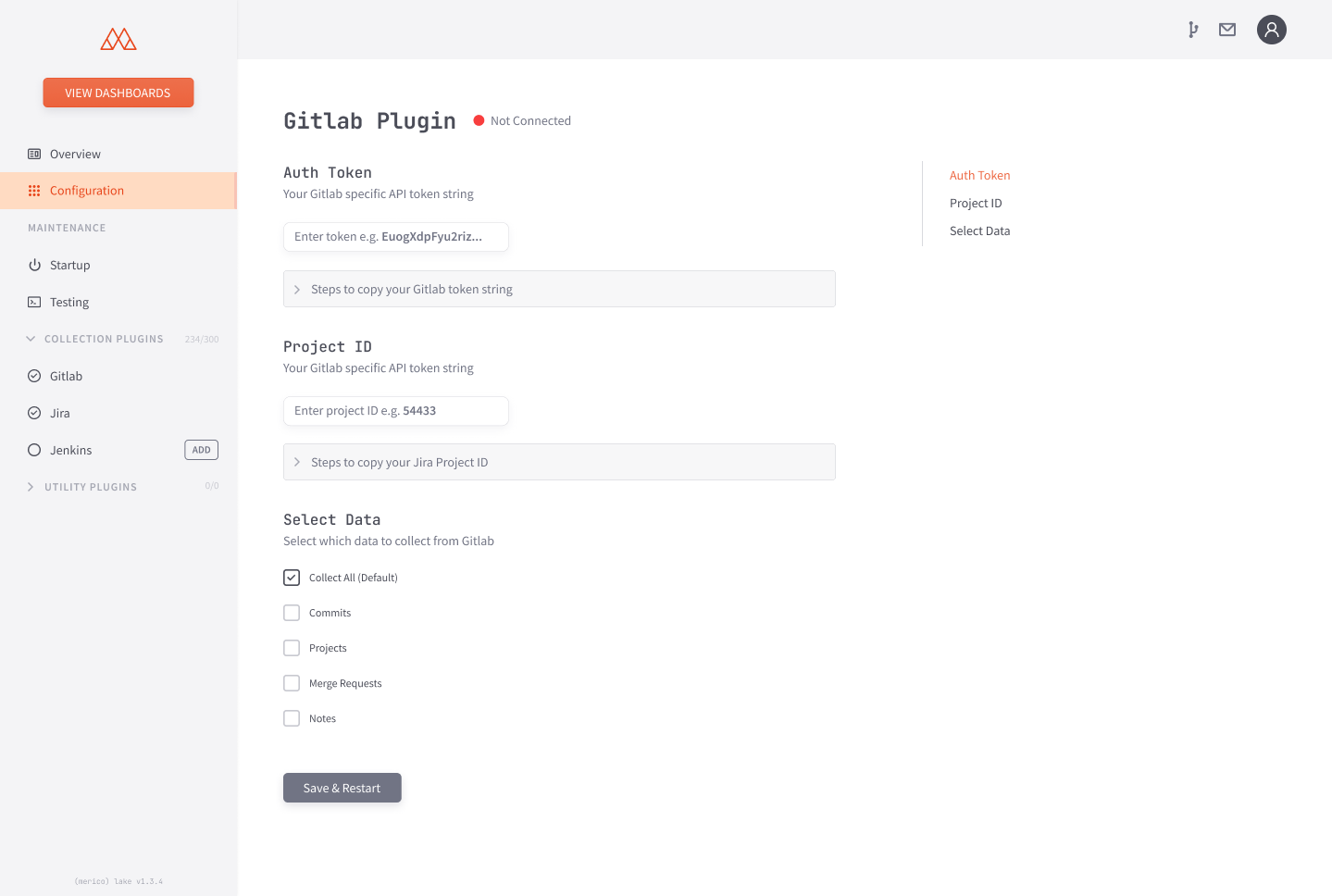Uncheck the Collect All (Default) option
Viewport: 1332px width, 896px height.
coord(292,577)
